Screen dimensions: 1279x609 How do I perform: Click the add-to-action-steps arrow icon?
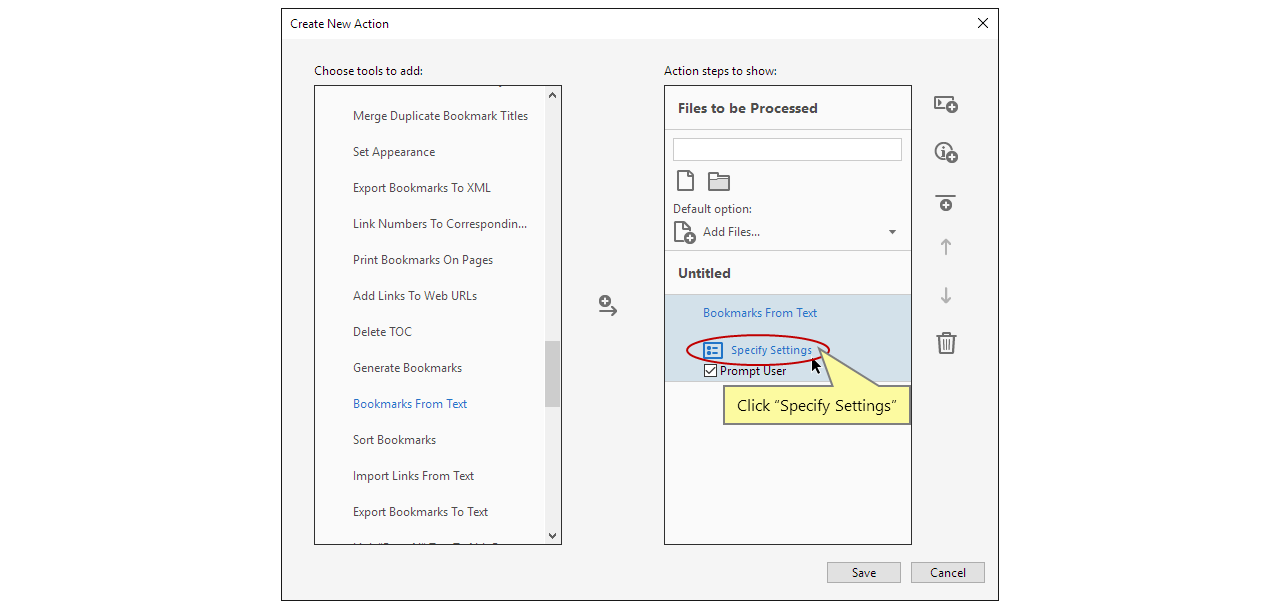[608, 306]
